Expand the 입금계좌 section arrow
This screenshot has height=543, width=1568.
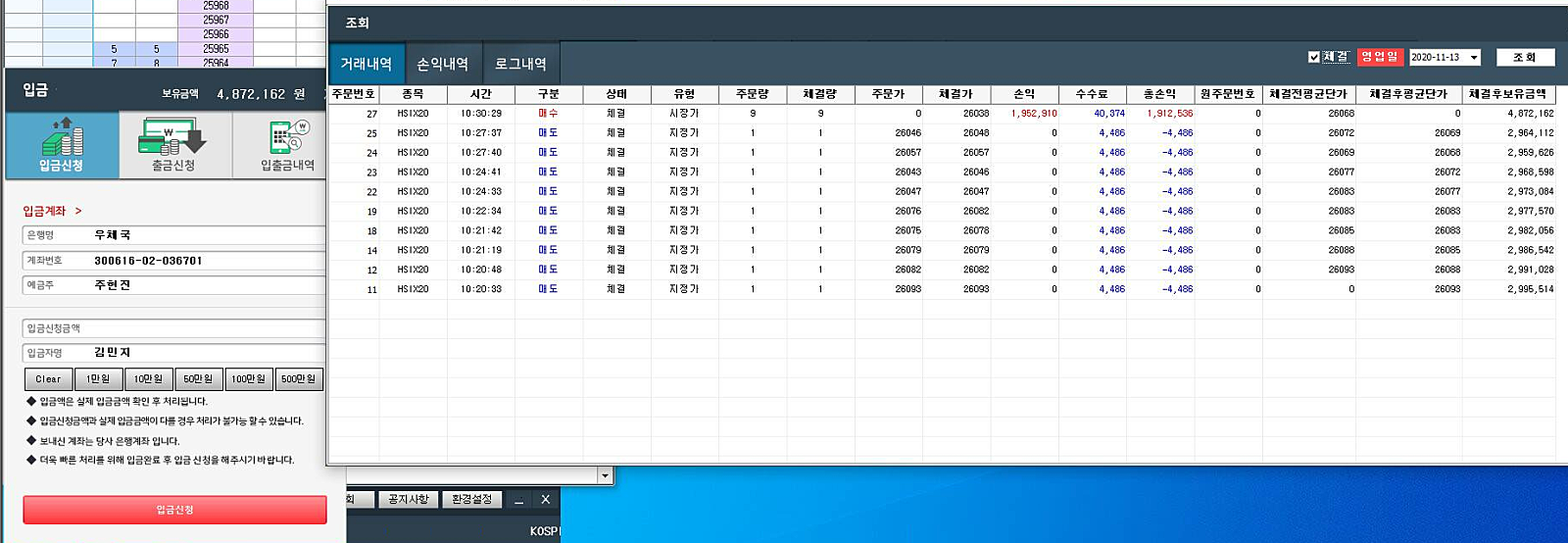78,211
